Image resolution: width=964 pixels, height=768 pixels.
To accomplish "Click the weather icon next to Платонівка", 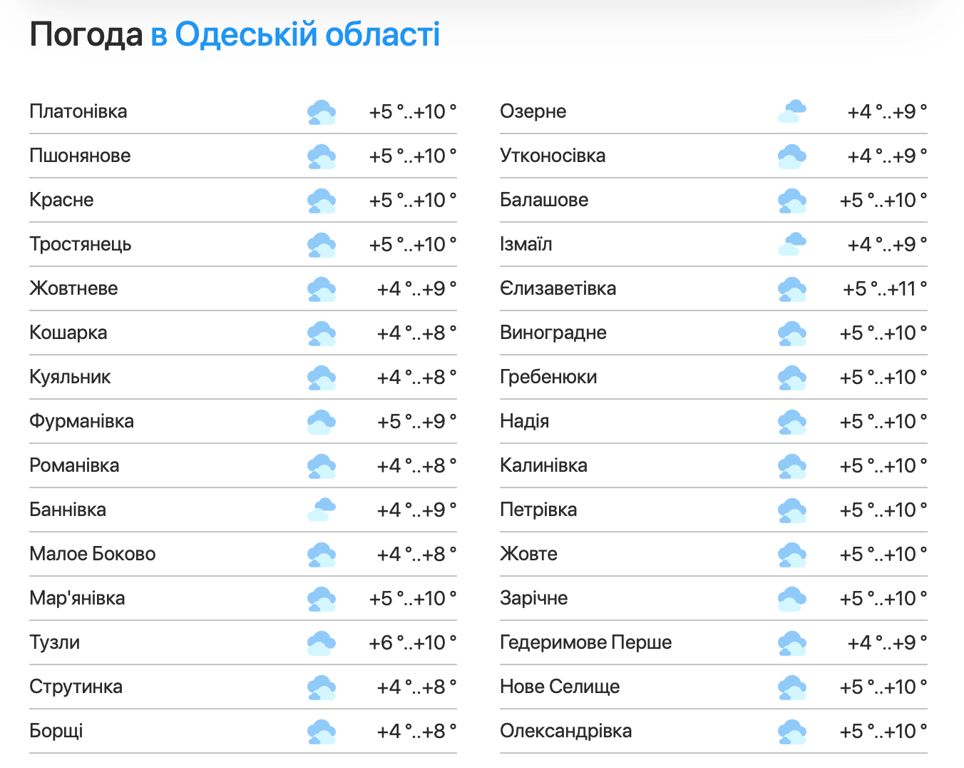I will point(321,112).
